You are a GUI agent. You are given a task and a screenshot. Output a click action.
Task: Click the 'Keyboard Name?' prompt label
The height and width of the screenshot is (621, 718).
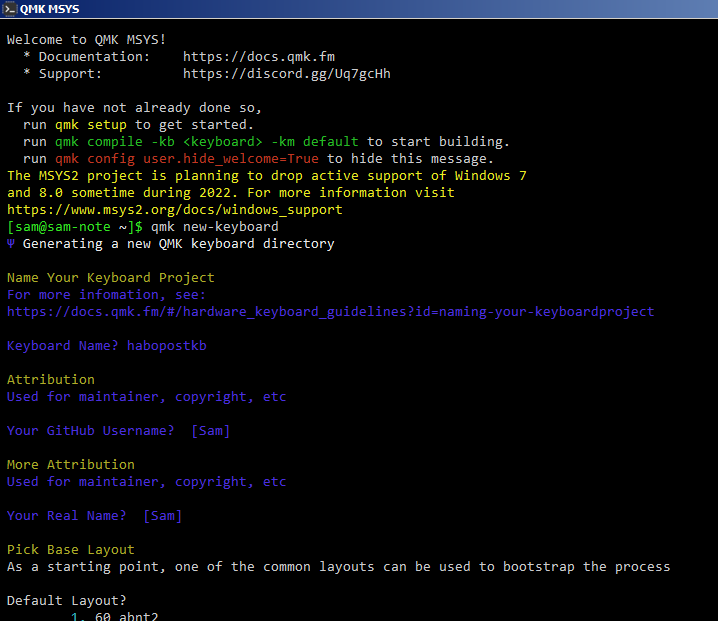62,346
